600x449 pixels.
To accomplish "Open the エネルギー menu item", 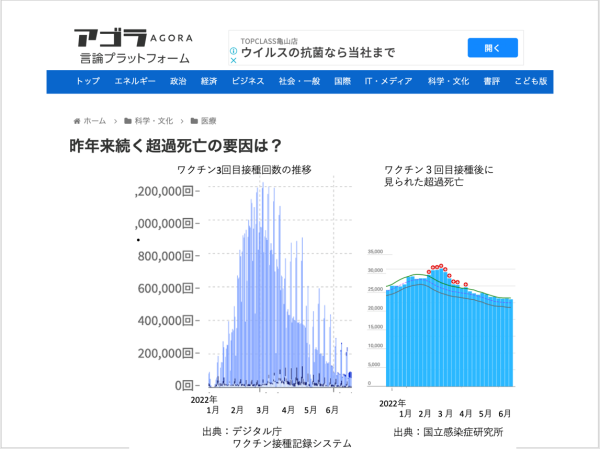I will (x=135, y=81).
